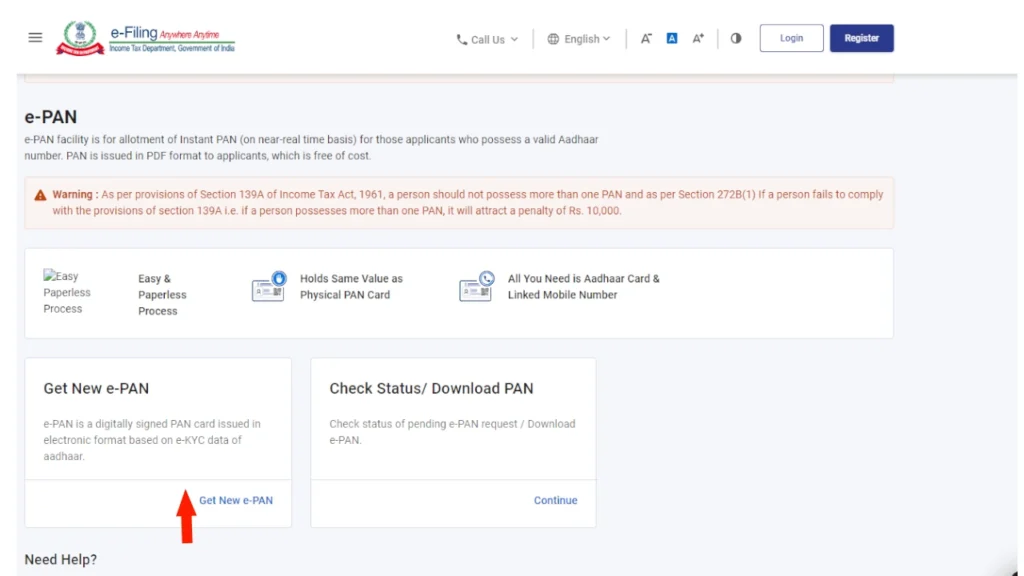This screenshot has height=576, width=1024.
Task: Click the e-PAN facility description paragraph
Action: click(312, 148)
